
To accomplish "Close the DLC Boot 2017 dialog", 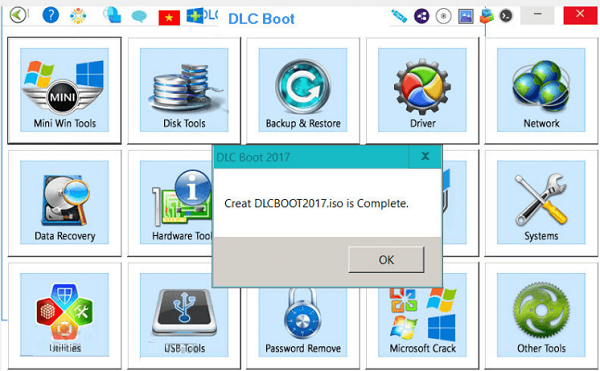I will [x=425, y=156].
